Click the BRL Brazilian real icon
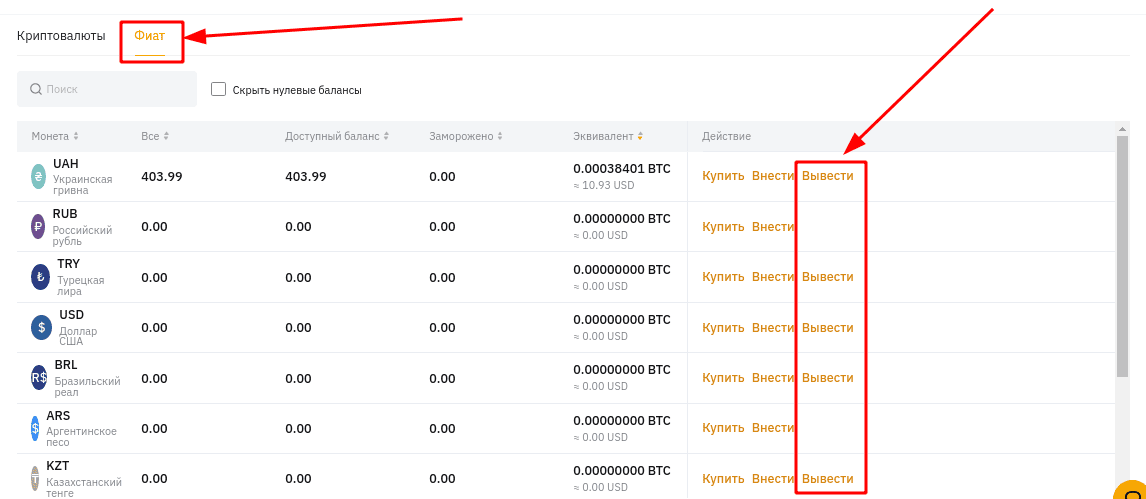Screen dimensions: 1146x499 39,378
